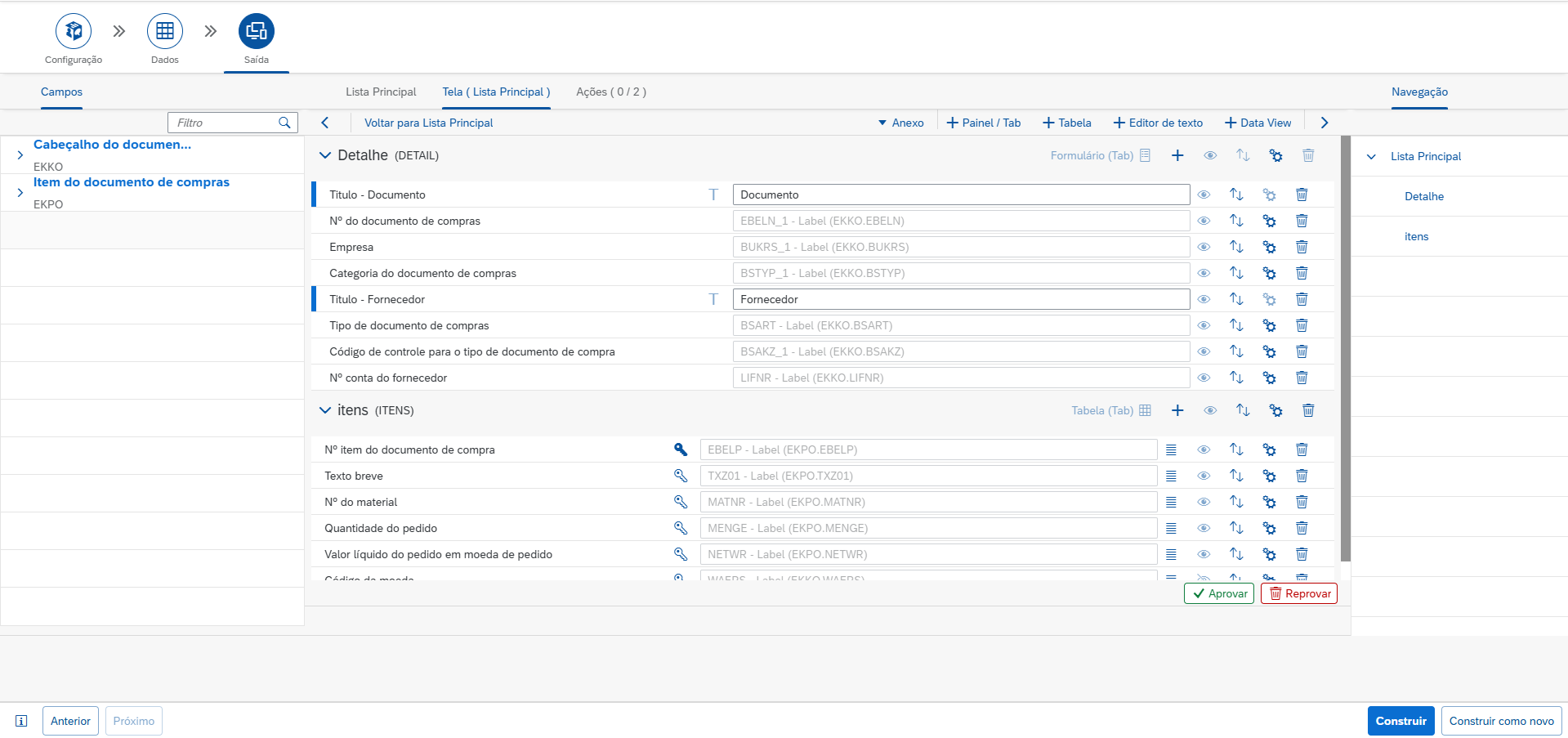Click the Documento title input field
1568x738 pixels.
[961, 195]
